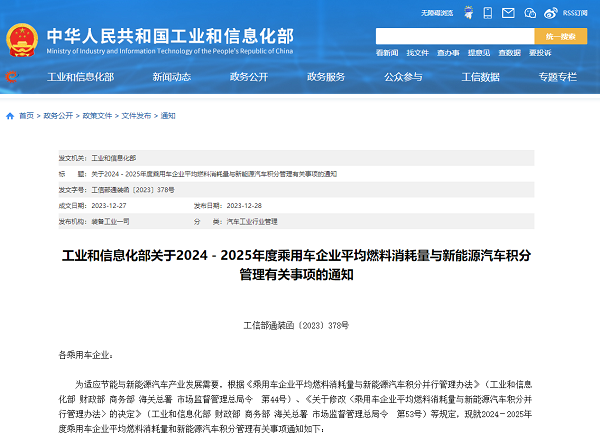Click the mail envelope icon
600x443 pixels.
[x=508, y=13]
